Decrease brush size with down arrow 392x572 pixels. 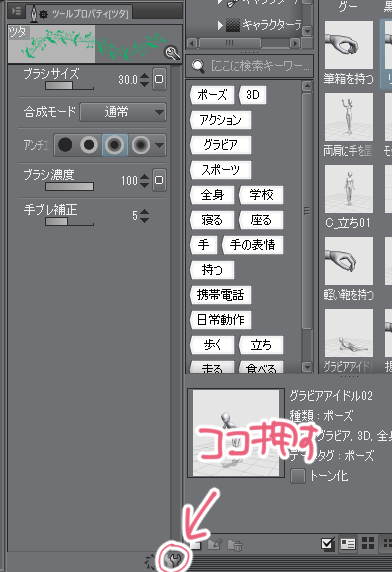click(145, 84)
